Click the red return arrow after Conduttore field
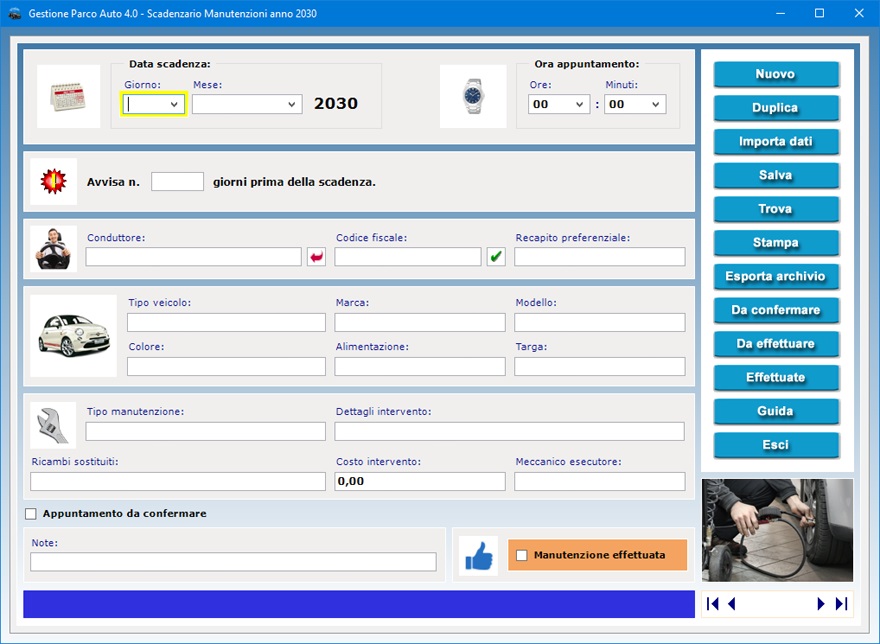The height and width of the screenshot is (644, 880). point(317,257)
